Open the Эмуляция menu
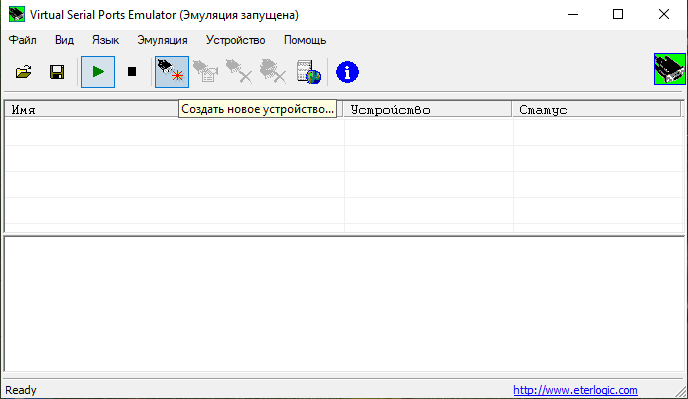 tap(162, 40)
